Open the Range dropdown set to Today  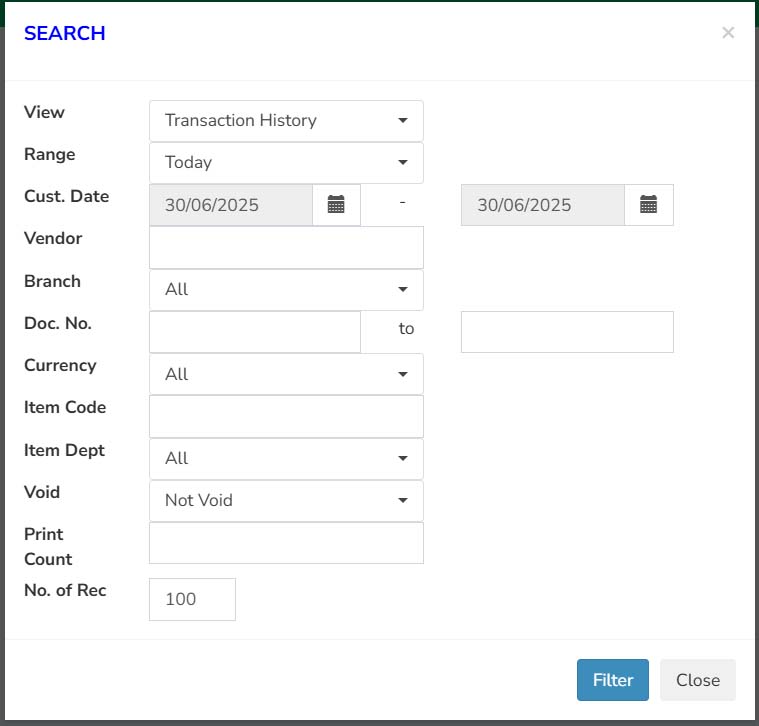pyautogui.click(x=286, y=163)
